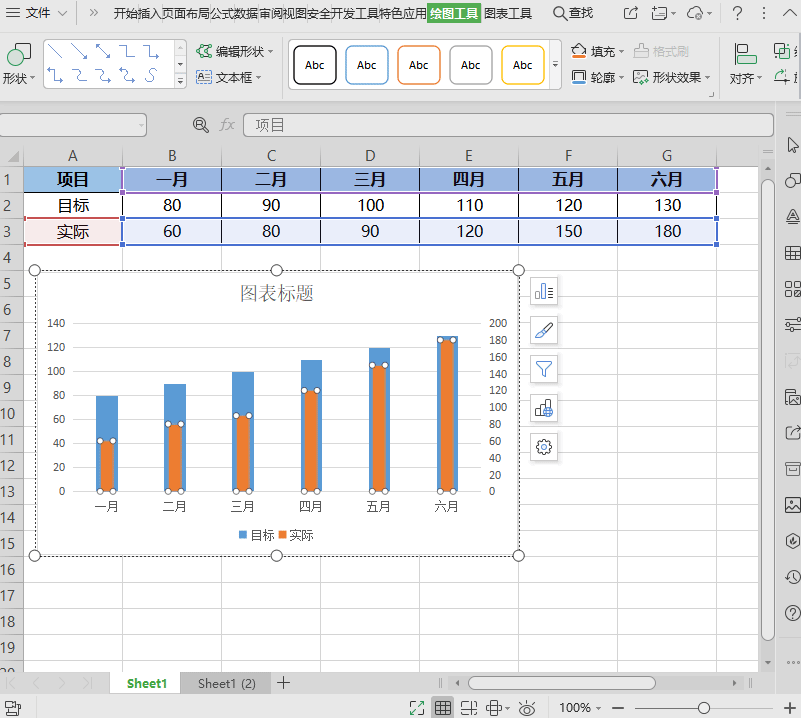Switch to the 开发工具 ribbon tab
This screenshot has height=718, width=801.
(354, 13)
